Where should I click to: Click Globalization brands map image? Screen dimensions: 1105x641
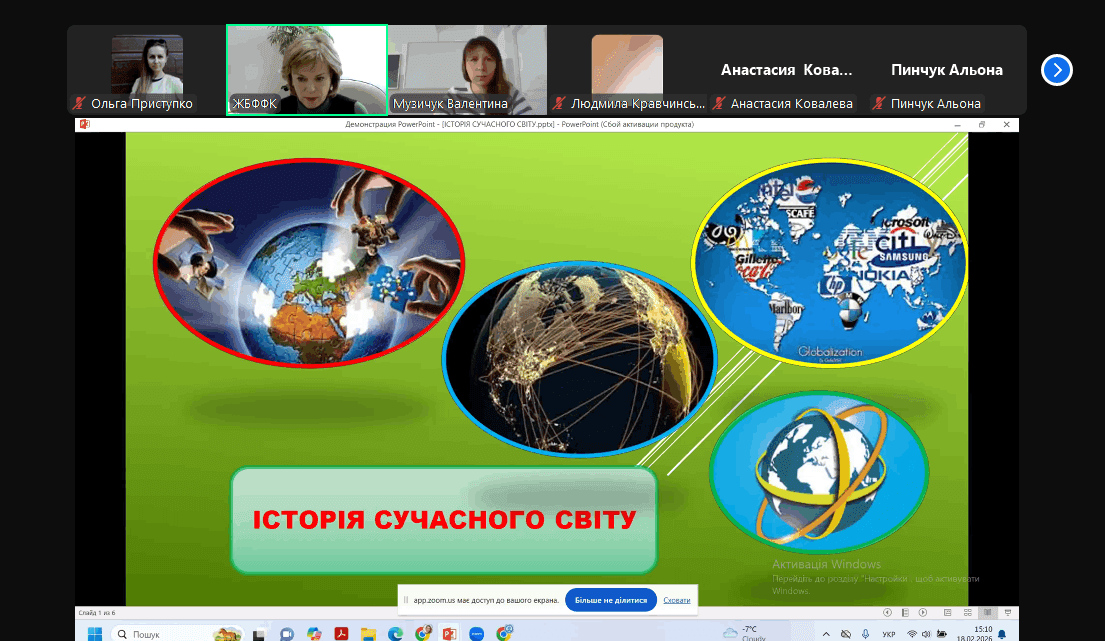(x=829, y=263)
